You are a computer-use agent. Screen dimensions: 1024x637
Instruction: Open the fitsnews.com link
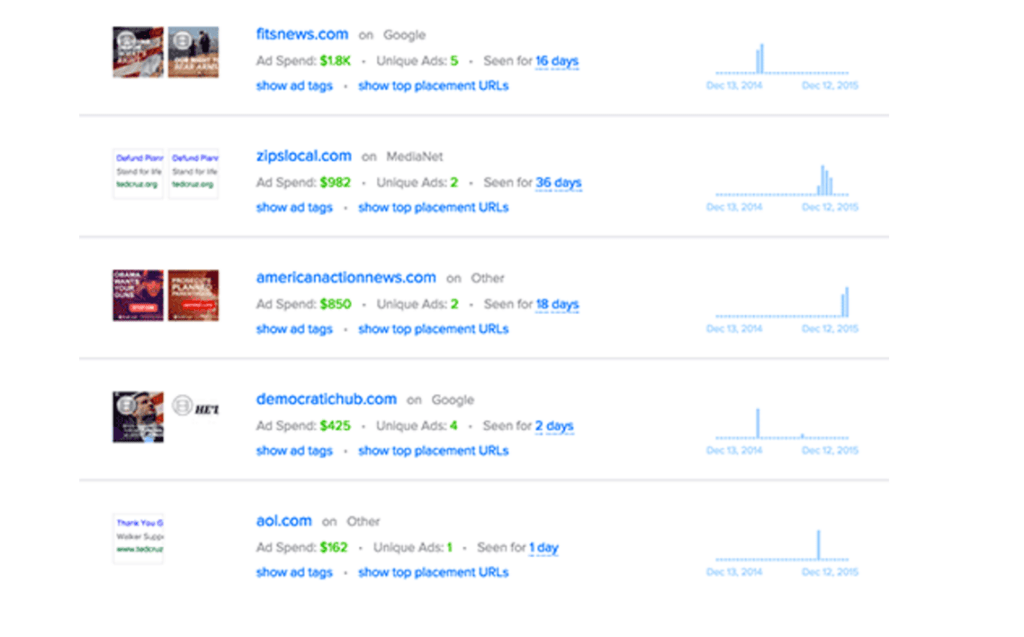(302, 34)
